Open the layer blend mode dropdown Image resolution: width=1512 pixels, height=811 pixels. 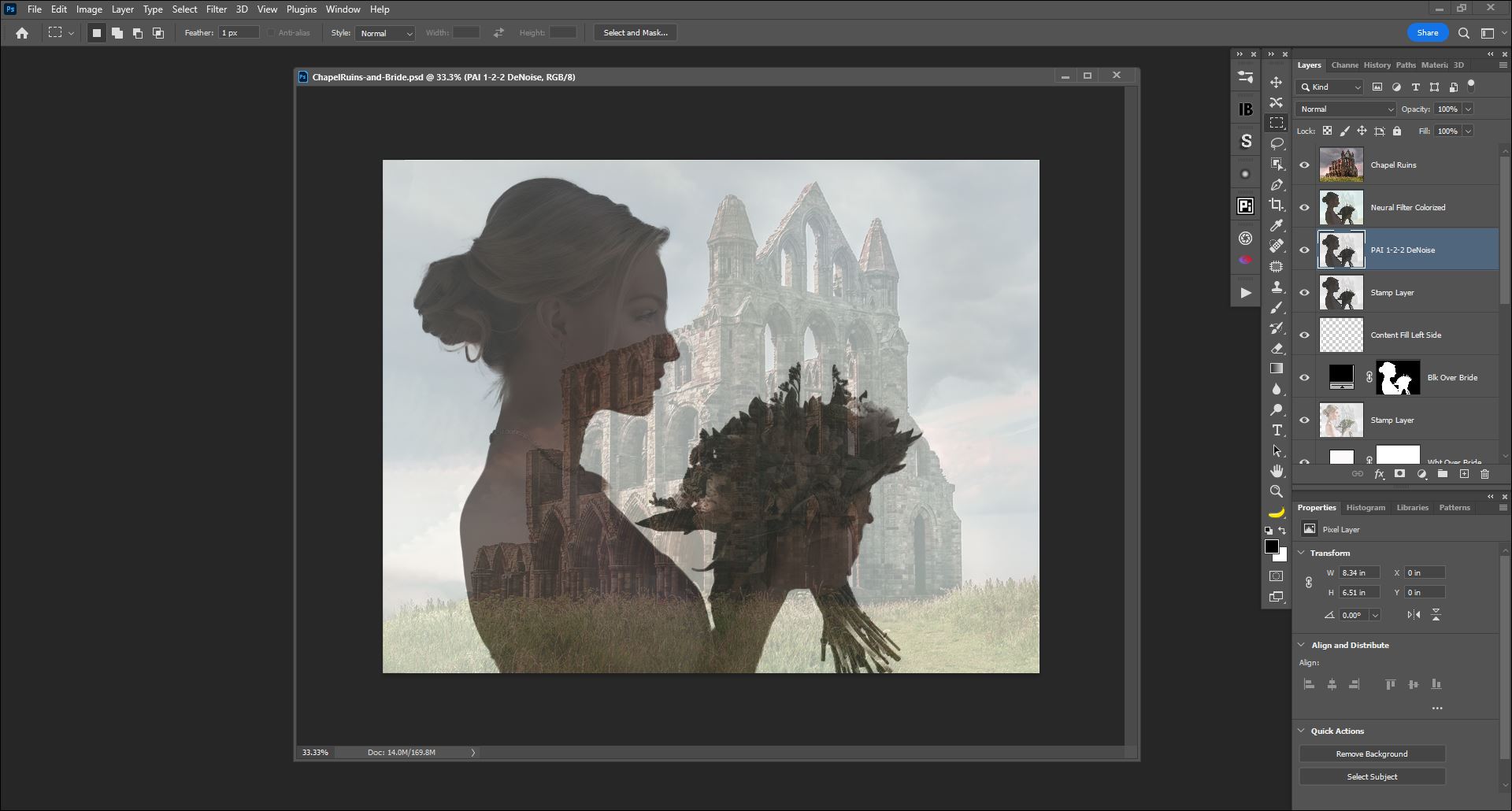click(x=1345, y=109)
